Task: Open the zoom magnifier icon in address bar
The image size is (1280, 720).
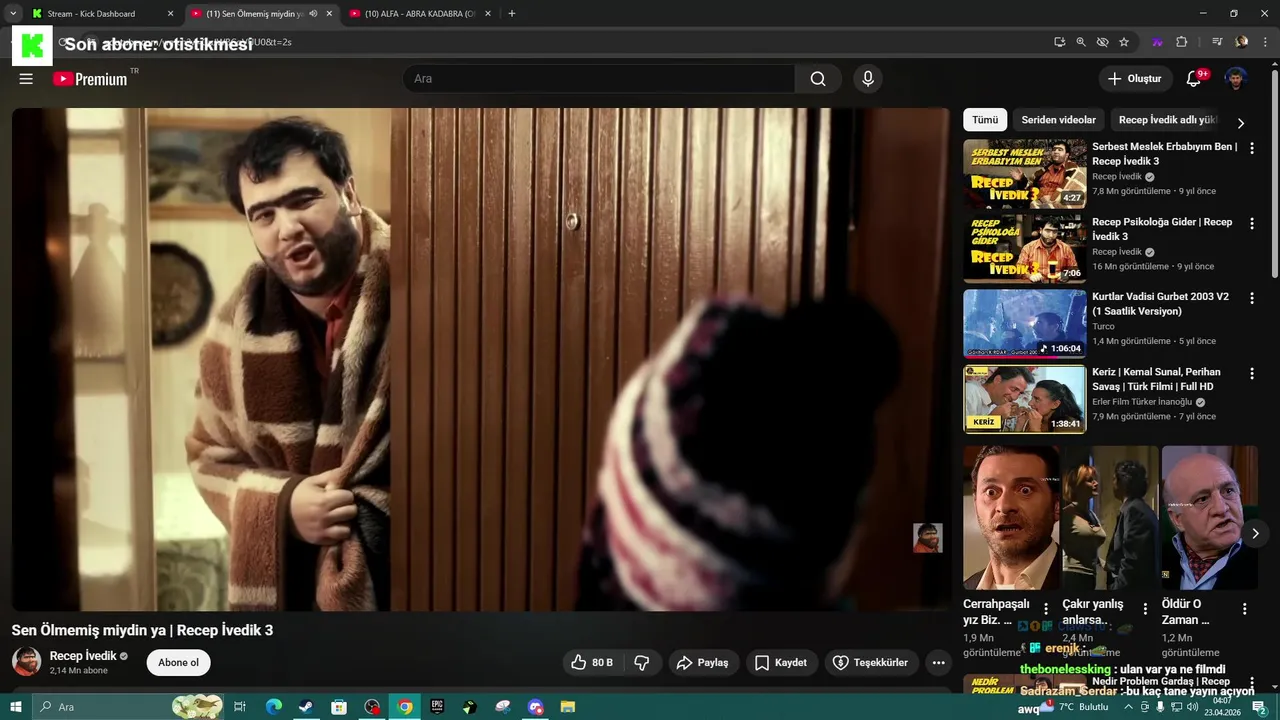Action: [x=1081, y=42]
